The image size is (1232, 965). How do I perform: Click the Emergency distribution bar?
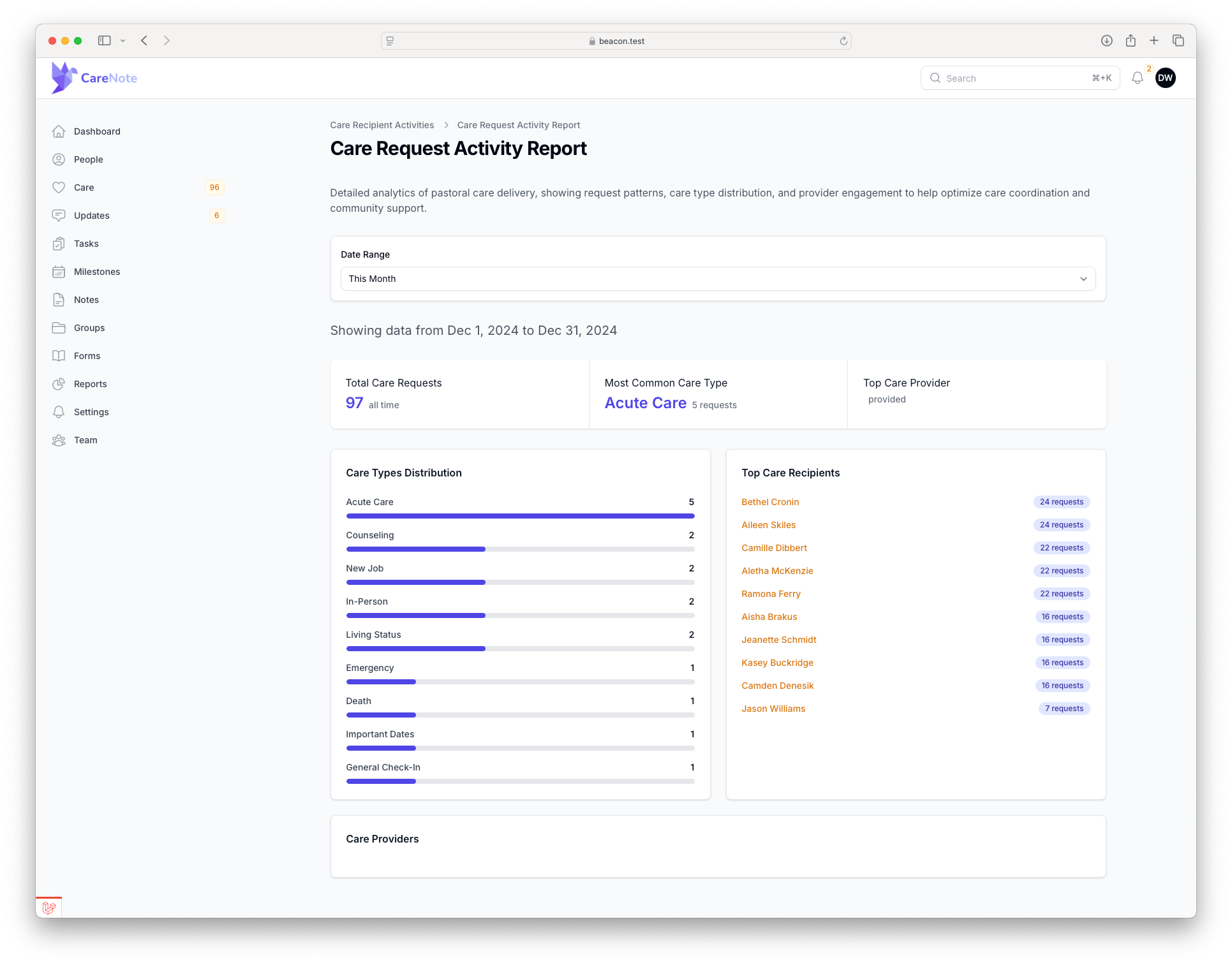click(520, 682)
